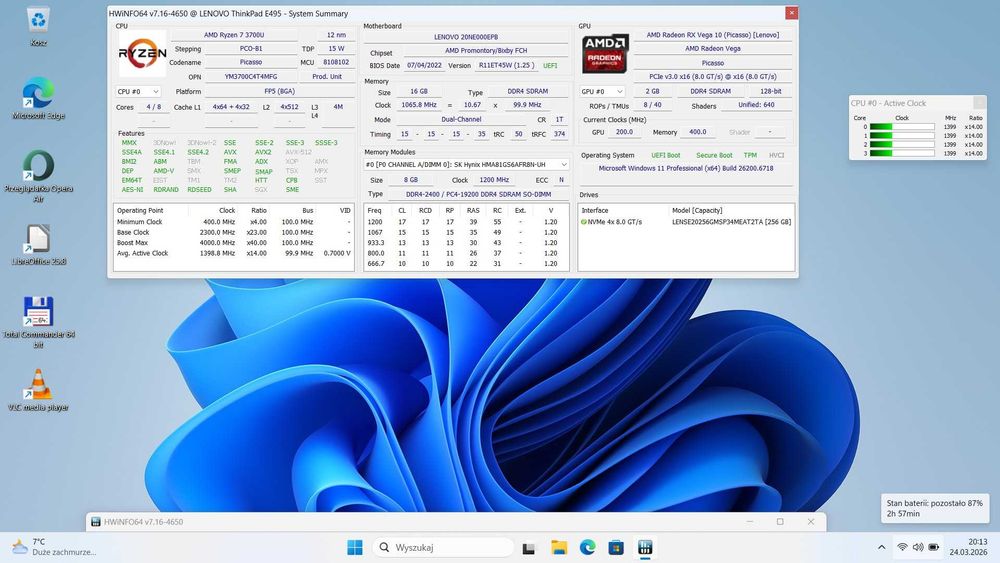The height and width of the screenshot is (563, 1000).
Task: Open the clock and date 20:13
Action: coord(968,547)
